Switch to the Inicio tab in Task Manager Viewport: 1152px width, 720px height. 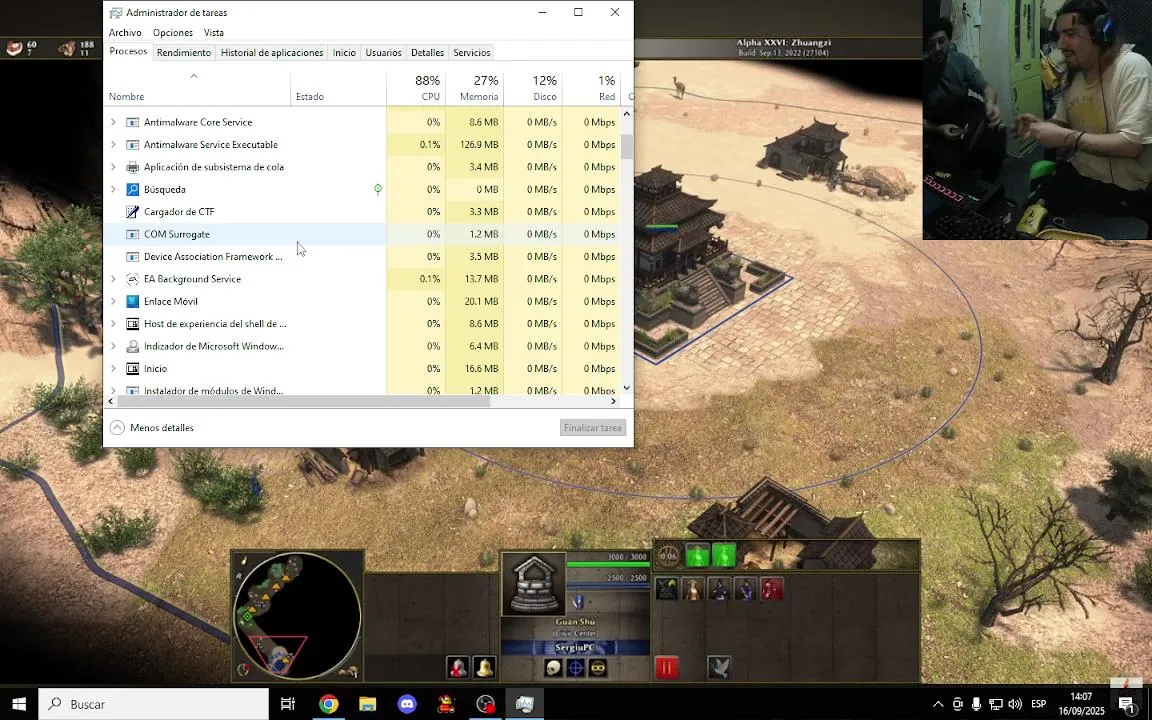point(344,52)
